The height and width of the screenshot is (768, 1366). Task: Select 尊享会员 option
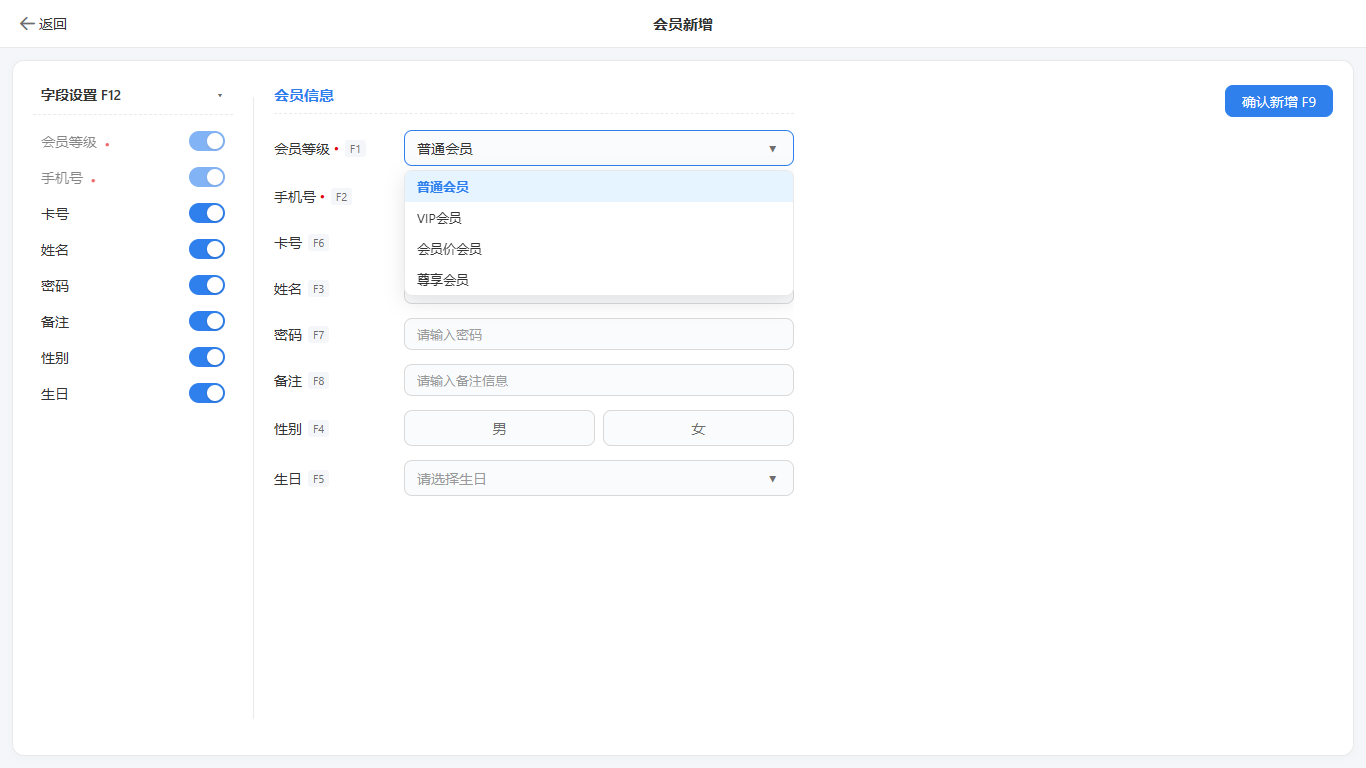[599, 280]
